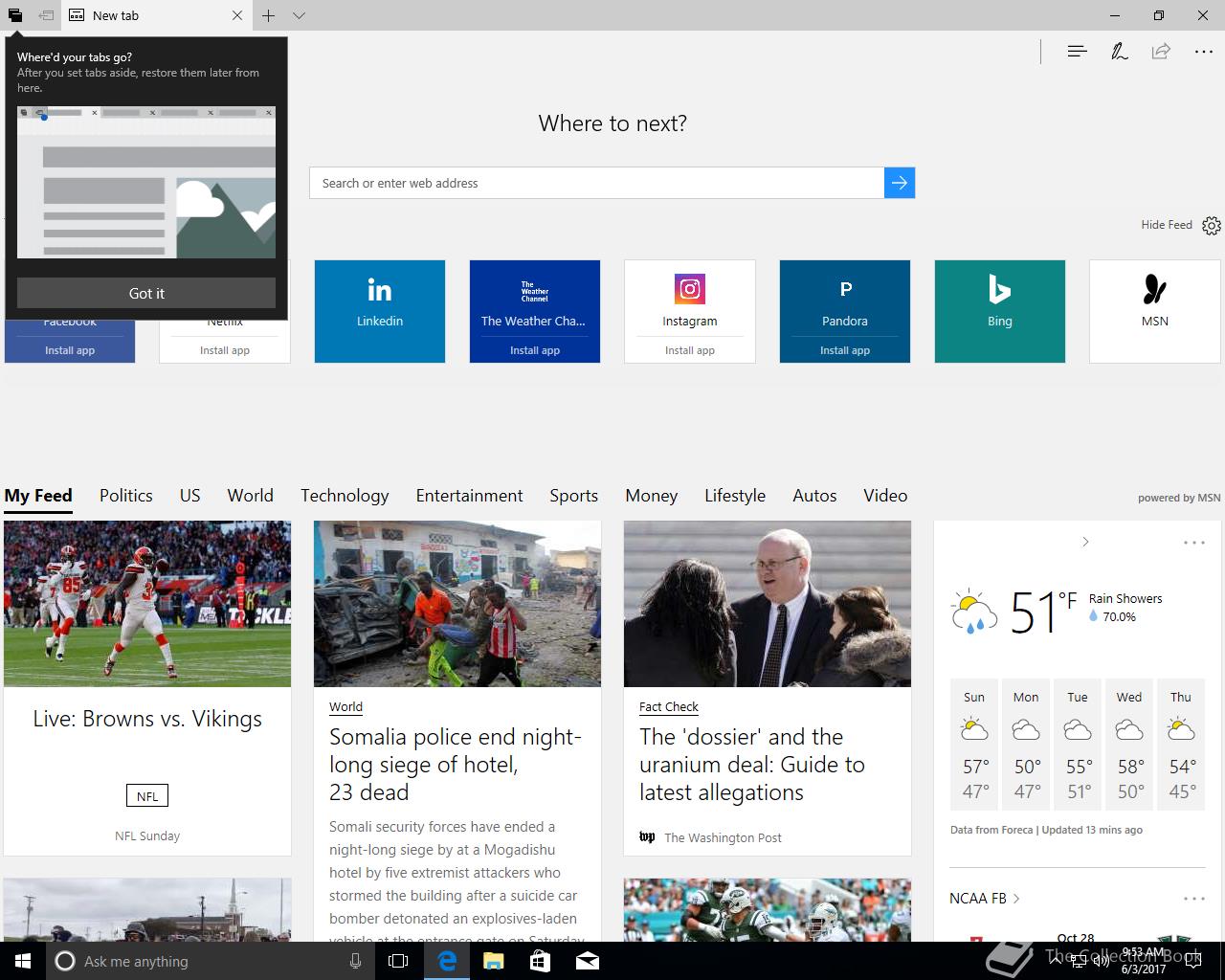Open the weather card ellipsis menu
1225x980 pixels.
click(x=1194, y=543)
